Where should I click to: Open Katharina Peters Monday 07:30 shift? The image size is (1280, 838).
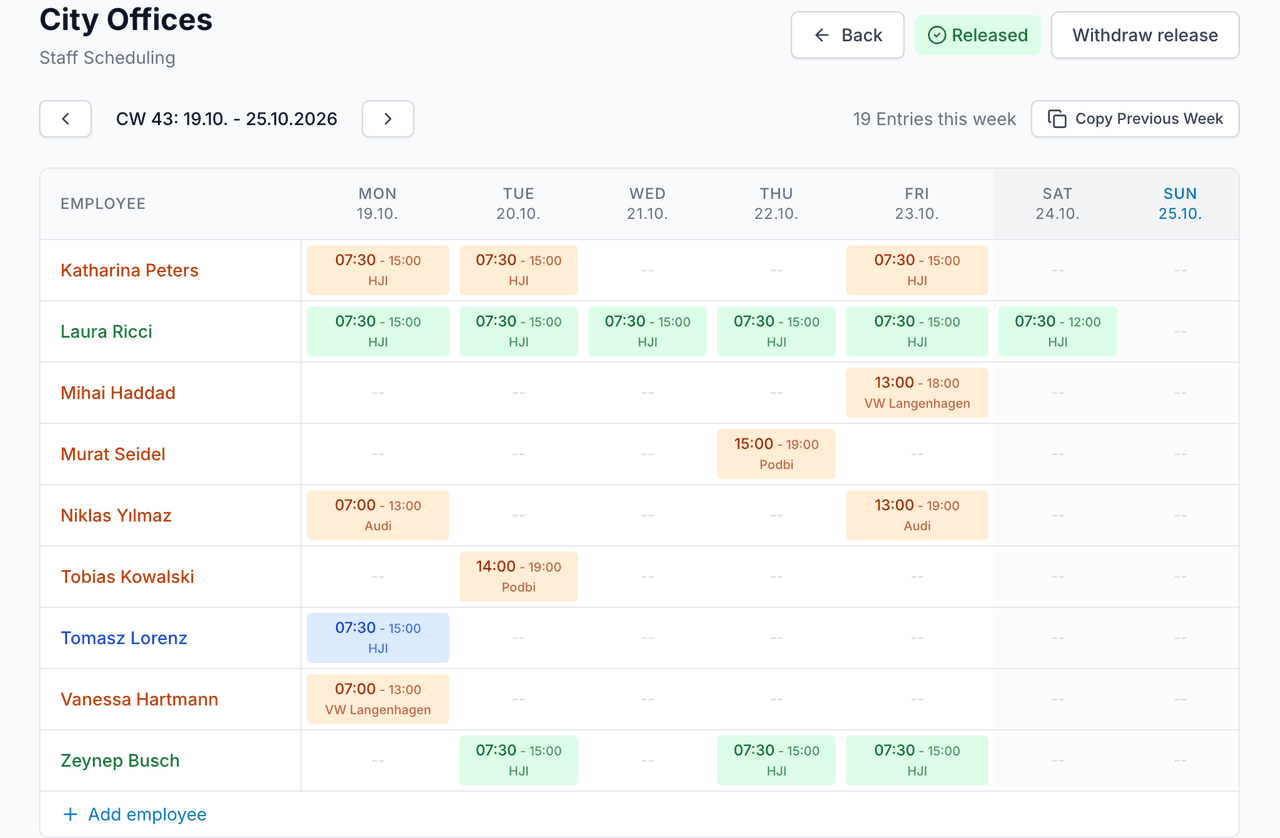click(378, 270)
